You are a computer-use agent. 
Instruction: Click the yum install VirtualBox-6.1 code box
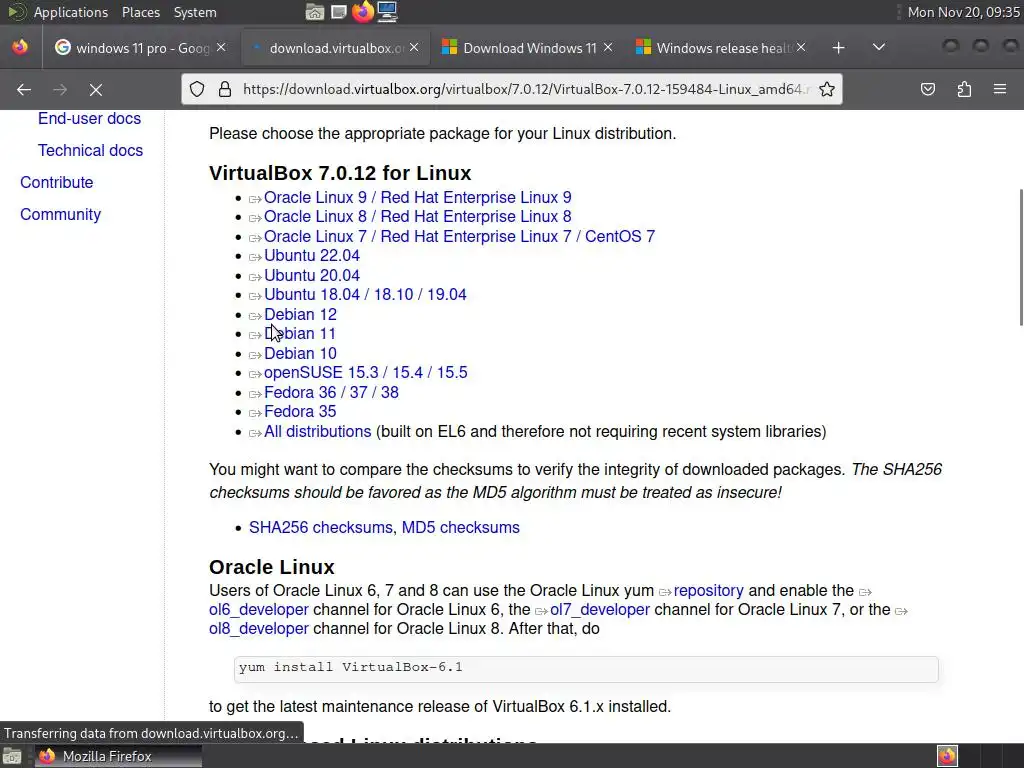coord(586,669)
